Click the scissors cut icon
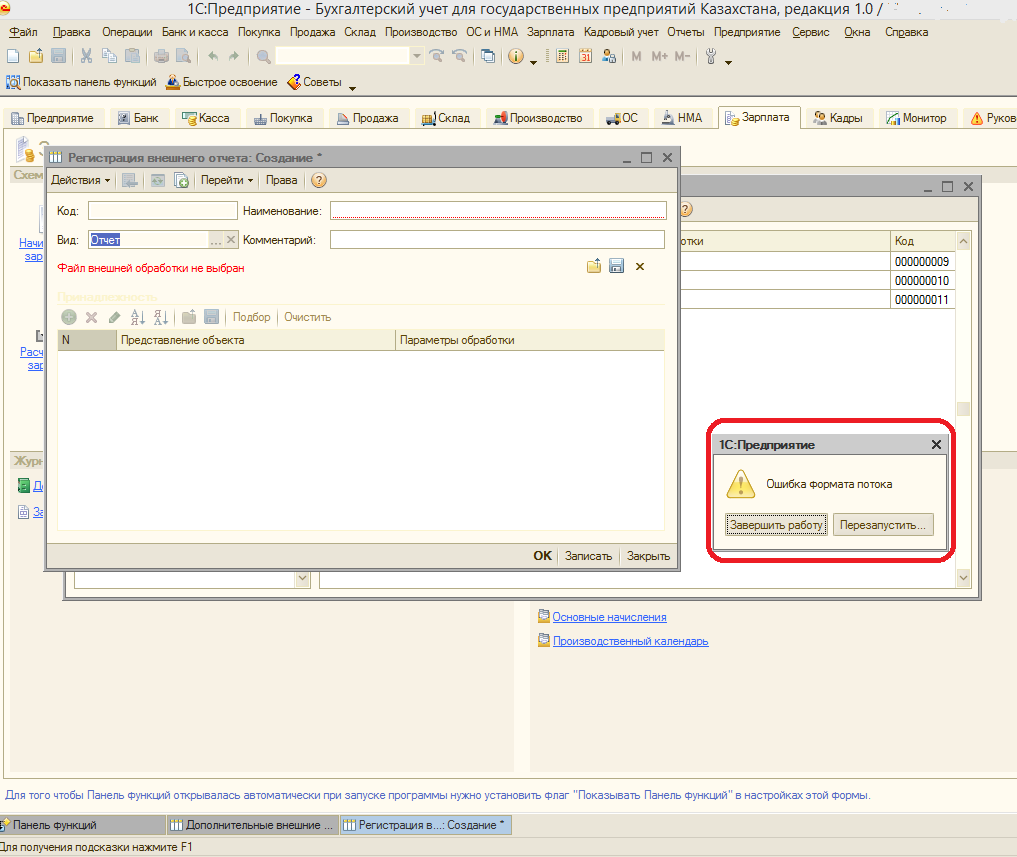The image size is (1017, 857). tap(86, 57)
